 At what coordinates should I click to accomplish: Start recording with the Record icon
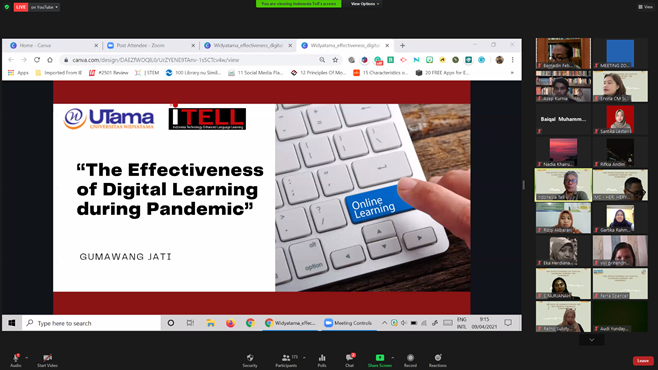[410, 360]
